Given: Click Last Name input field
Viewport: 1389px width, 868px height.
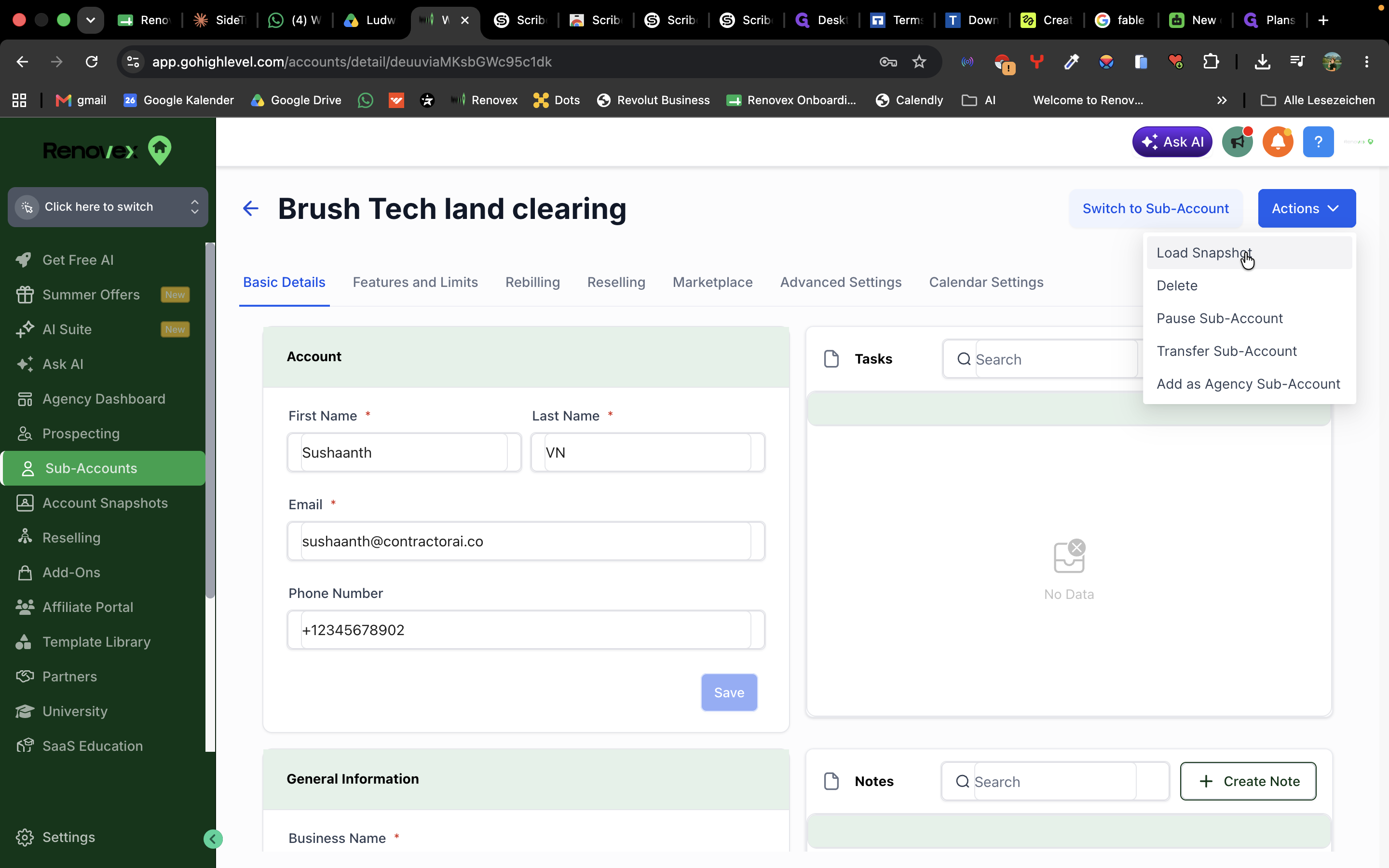Looking at the screenshot, I should tap(647, 452).
